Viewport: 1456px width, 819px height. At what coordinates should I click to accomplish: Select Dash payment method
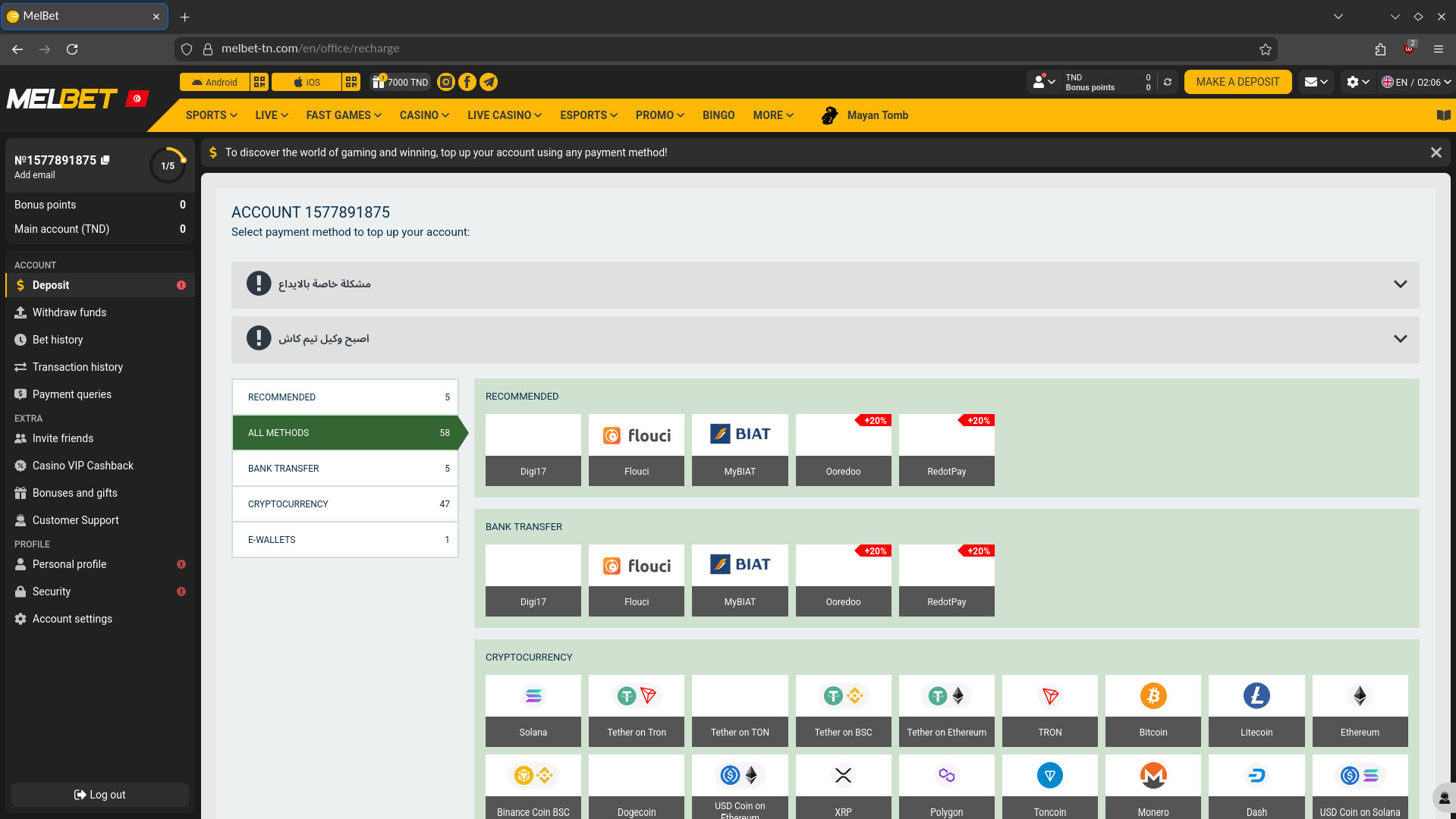pos(1256,787)
